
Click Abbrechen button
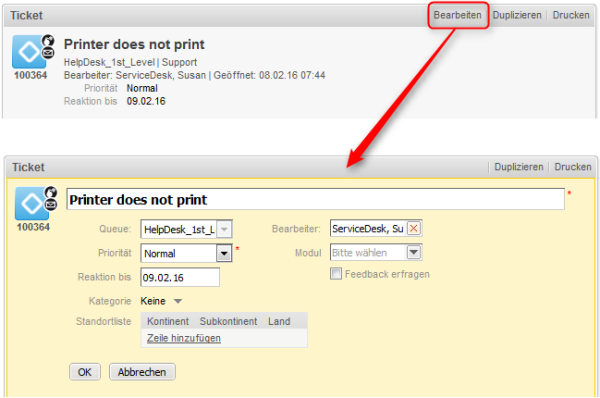(x=142, y=372)
